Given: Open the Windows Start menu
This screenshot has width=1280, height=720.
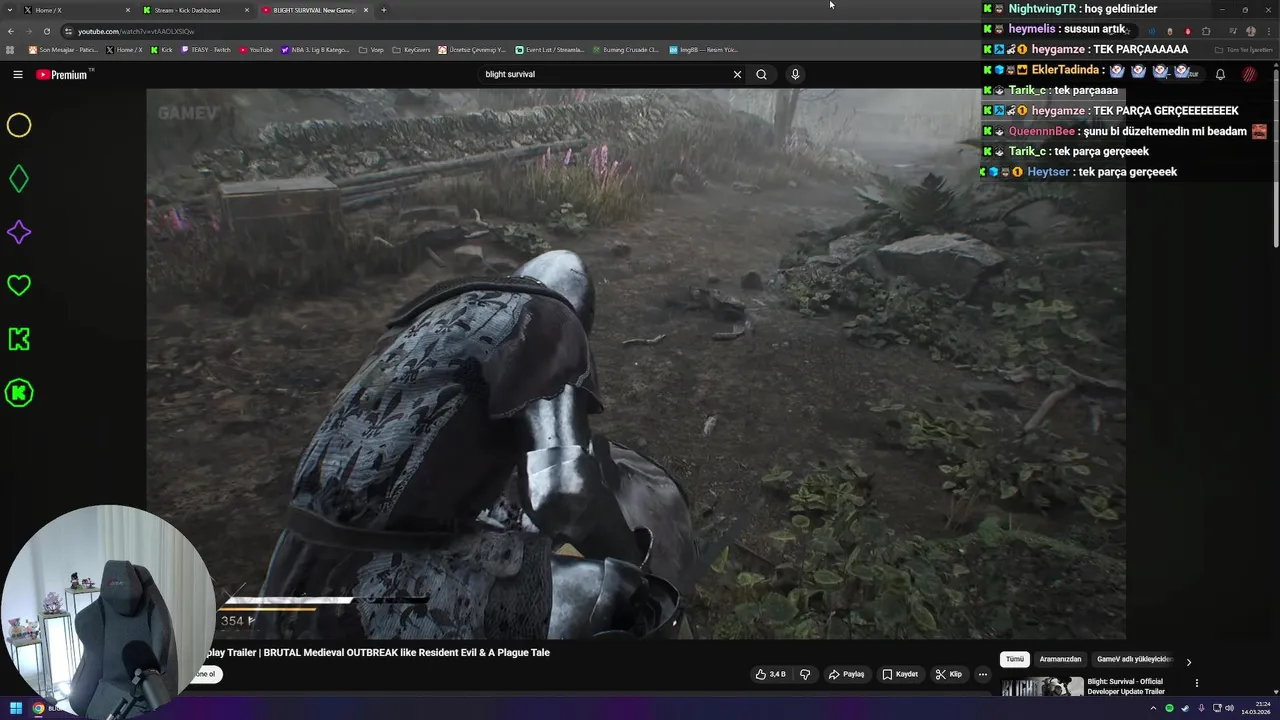Looking at the screenshot, I should click(15, 708).
